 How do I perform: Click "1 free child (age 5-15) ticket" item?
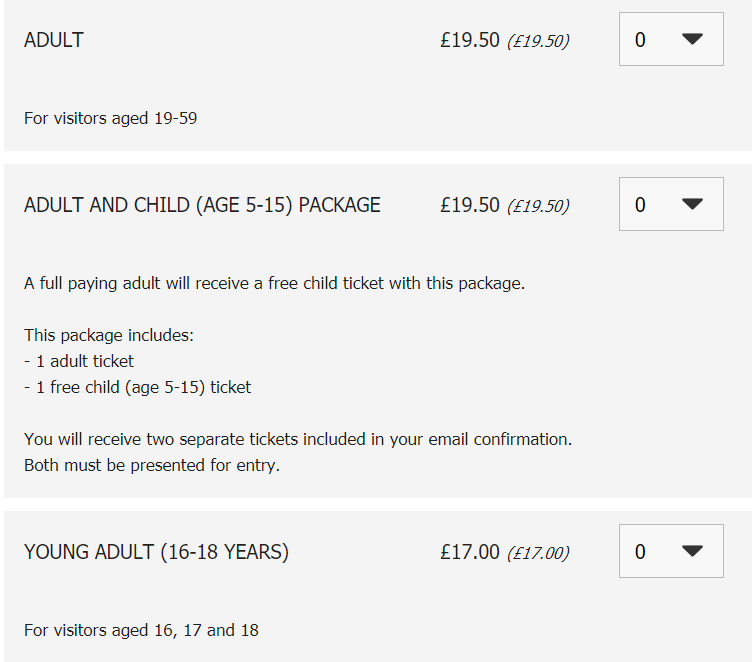(x=138, y=387)
